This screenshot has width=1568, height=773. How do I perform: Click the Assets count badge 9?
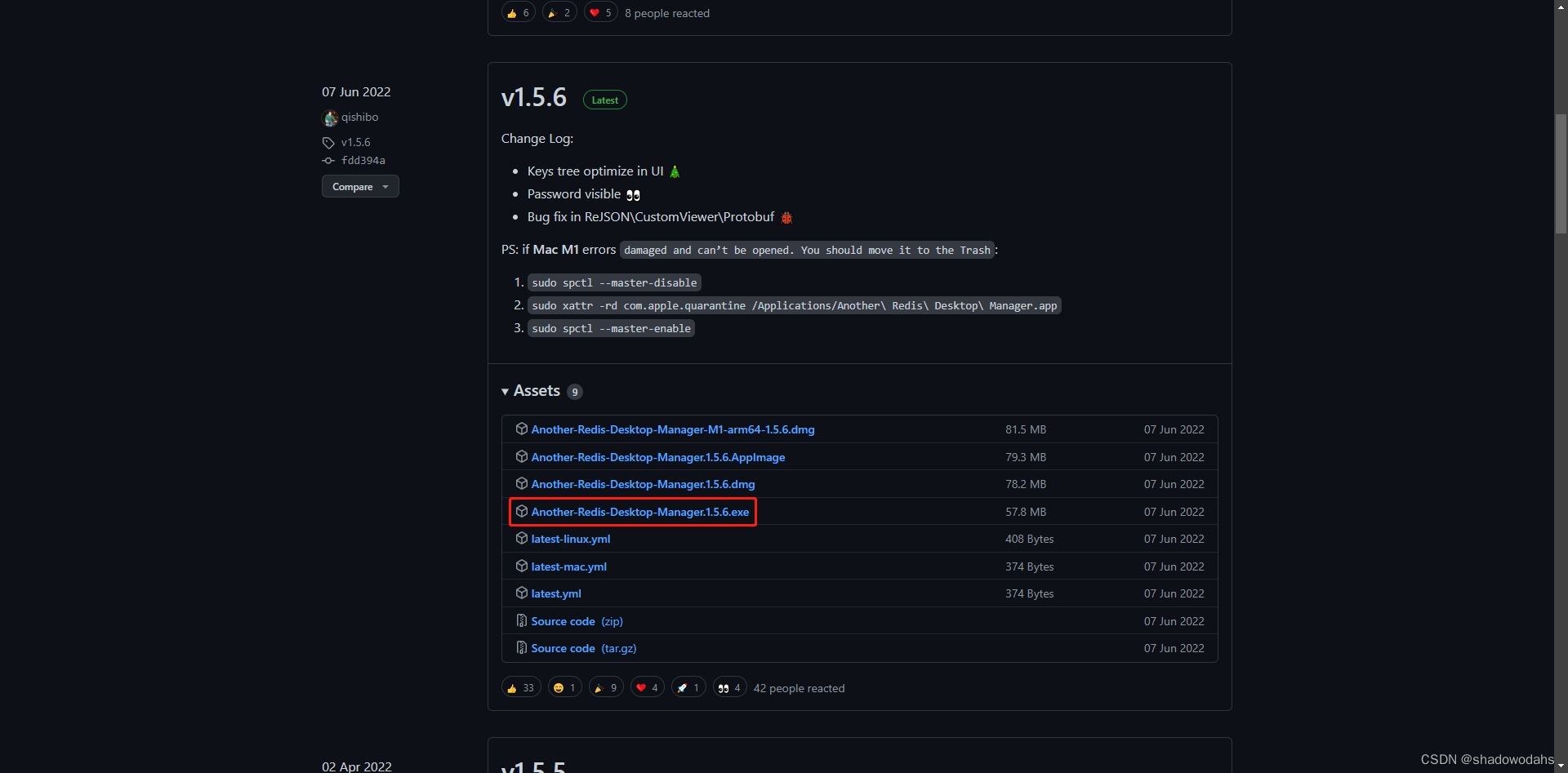pyautogui.click(x=575, y=392)
